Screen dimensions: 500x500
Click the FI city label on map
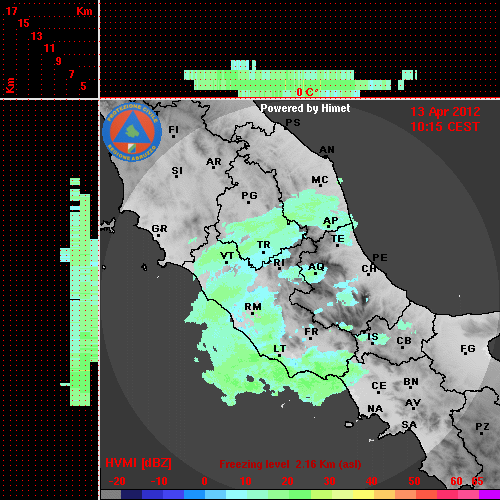[x=174, y=129]
